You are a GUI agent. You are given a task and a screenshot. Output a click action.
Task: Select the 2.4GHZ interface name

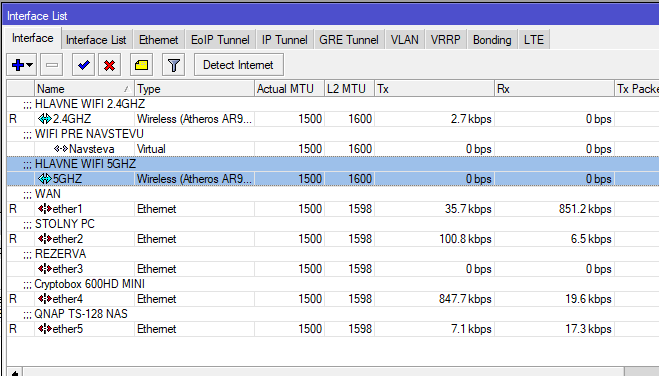[x=72, y=119]
